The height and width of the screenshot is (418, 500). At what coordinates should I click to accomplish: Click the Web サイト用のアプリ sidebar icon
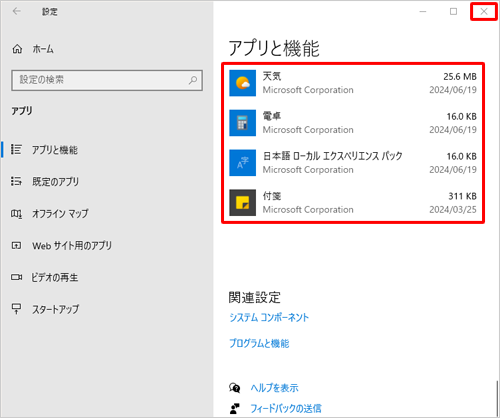click(16, 246)
